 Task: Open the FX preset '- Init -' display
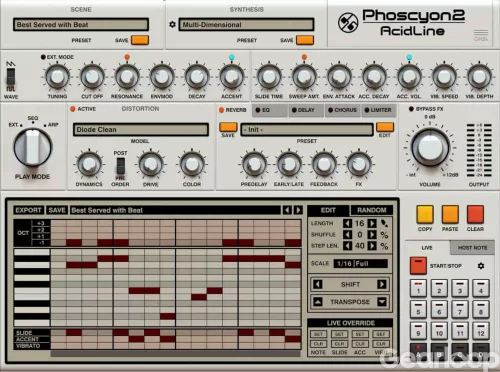(307, 130)
